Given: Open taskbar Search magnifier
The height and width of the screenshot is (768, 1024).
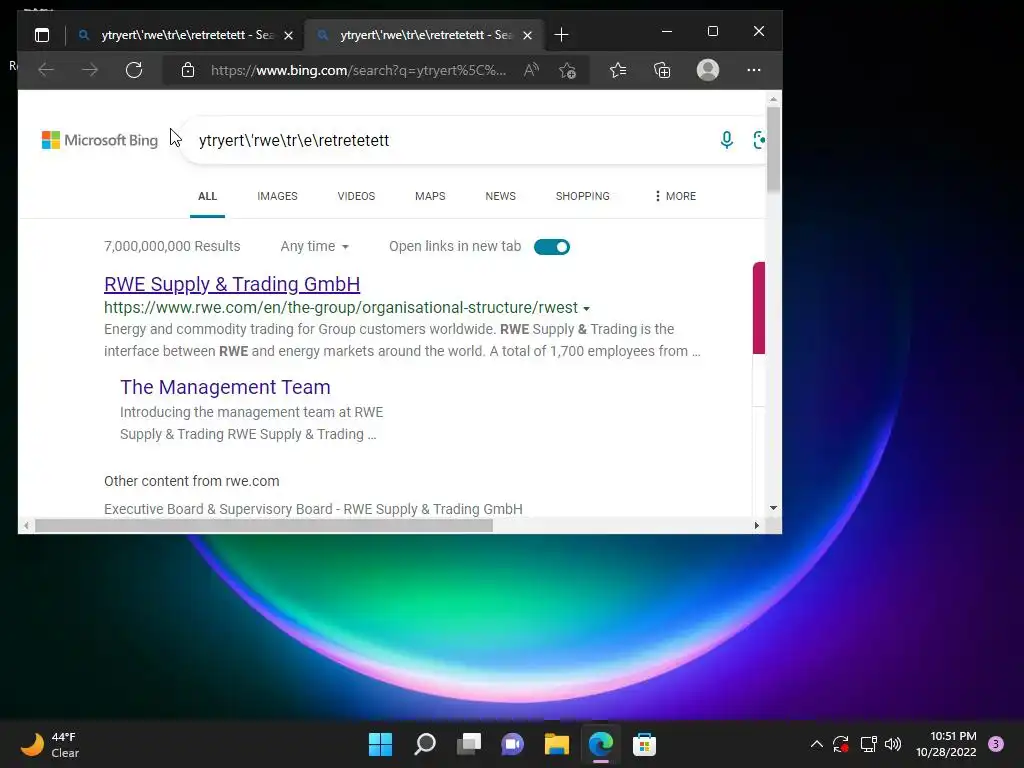Looking at the screenshot, I should (424, 744).
